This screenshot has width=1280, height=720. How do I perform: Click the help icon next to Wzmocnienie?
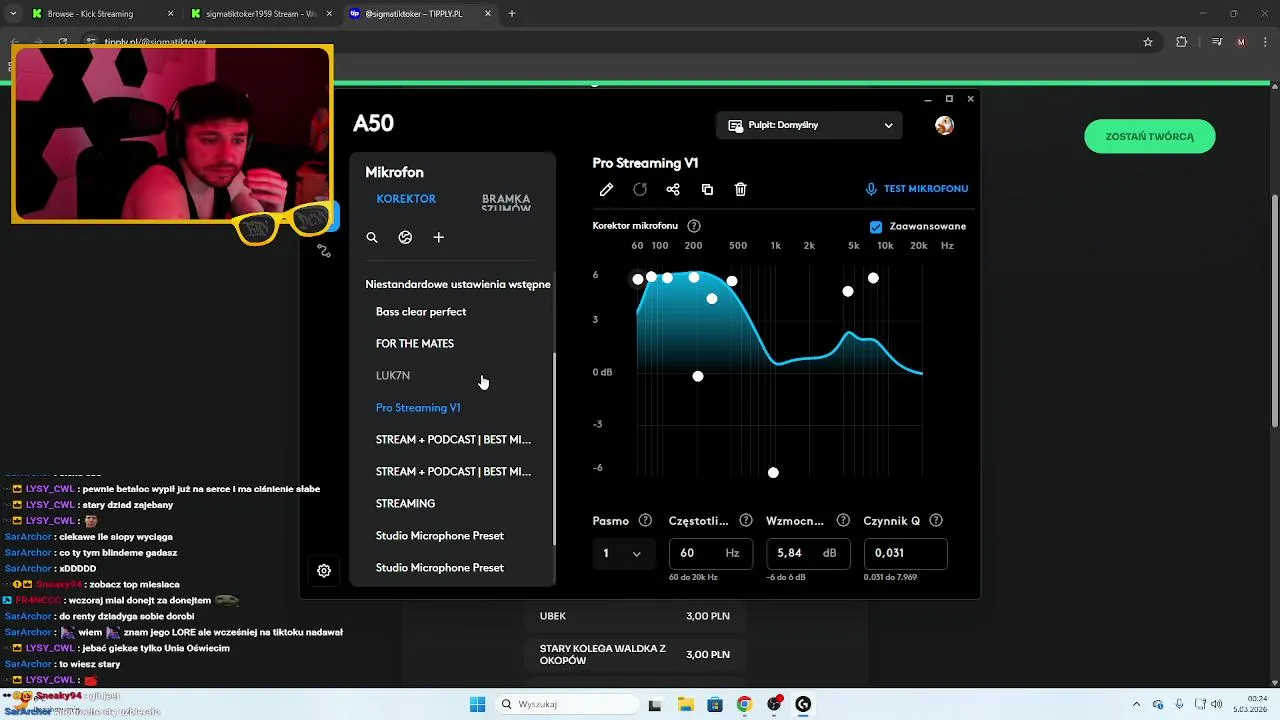tap(843, 520)
